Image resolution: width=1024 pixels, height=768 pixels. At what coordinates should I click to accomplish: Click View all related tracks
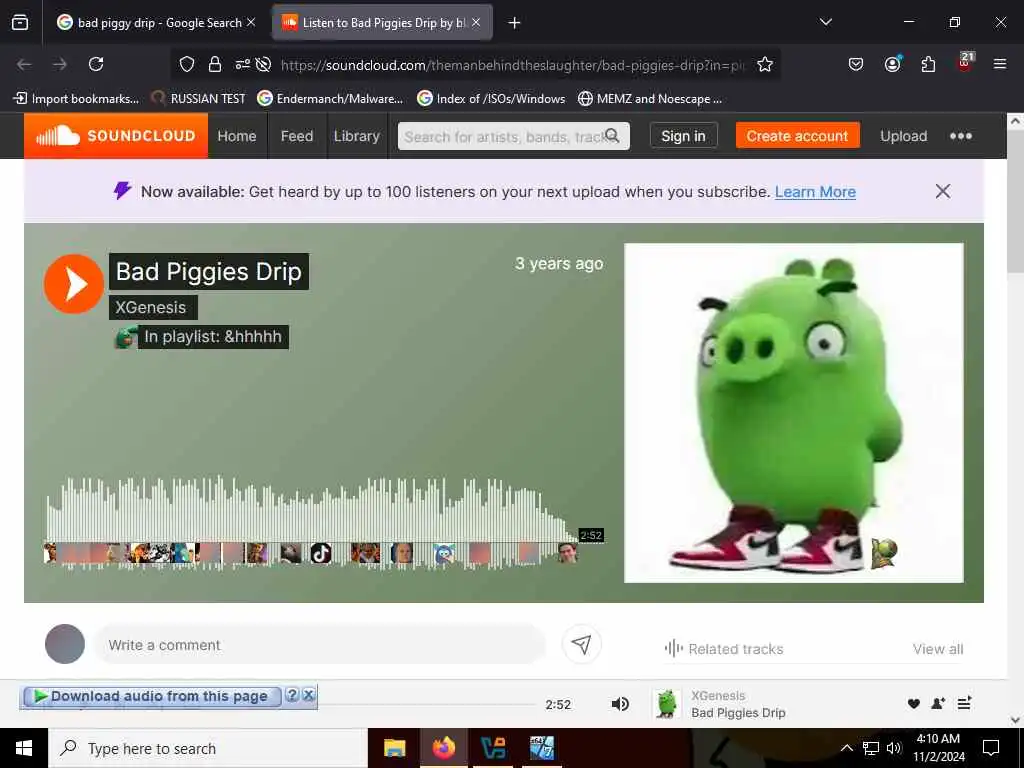point(938,649)
